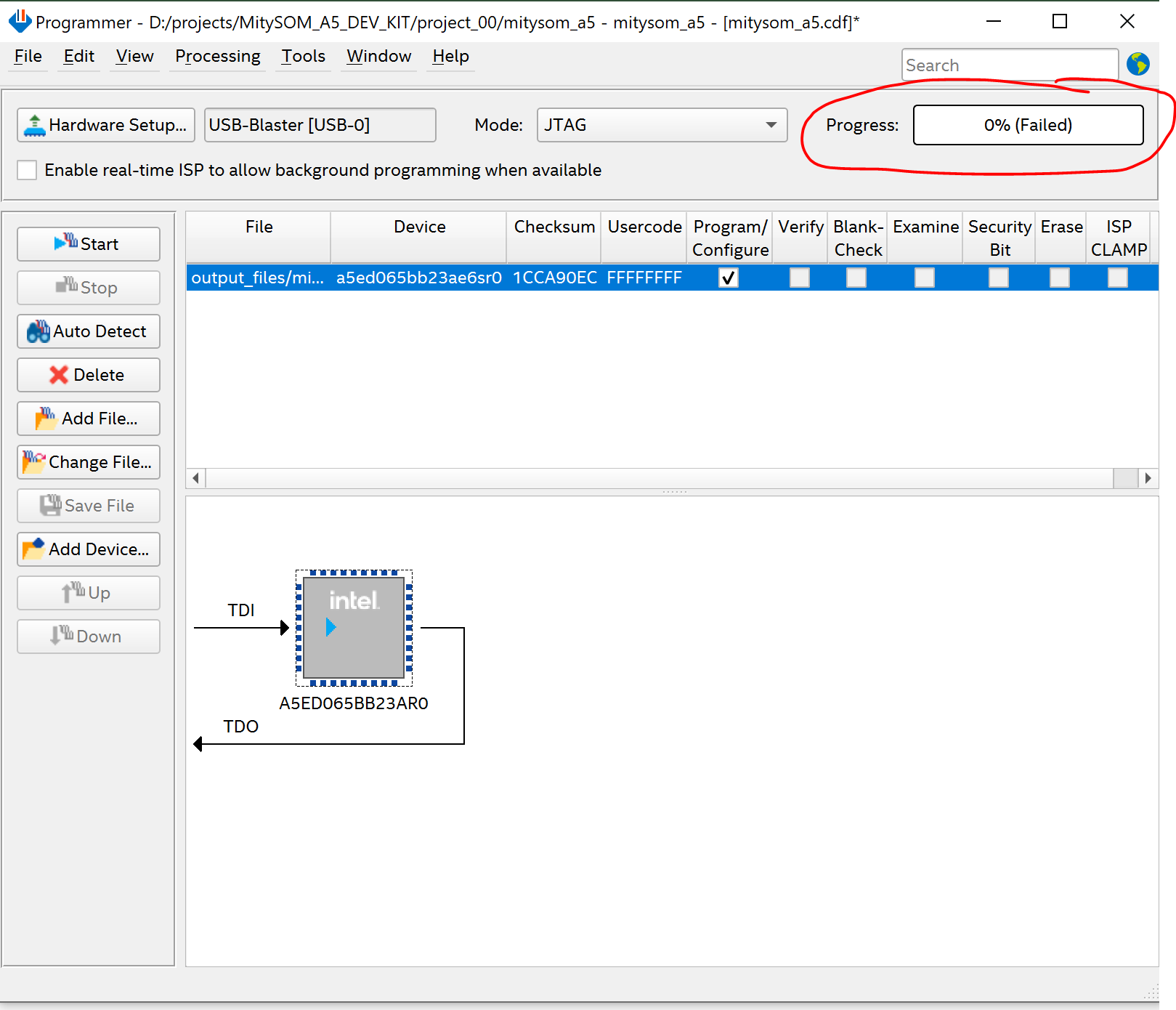
Task: Move selected device Down
Action: tap(89, 637)
